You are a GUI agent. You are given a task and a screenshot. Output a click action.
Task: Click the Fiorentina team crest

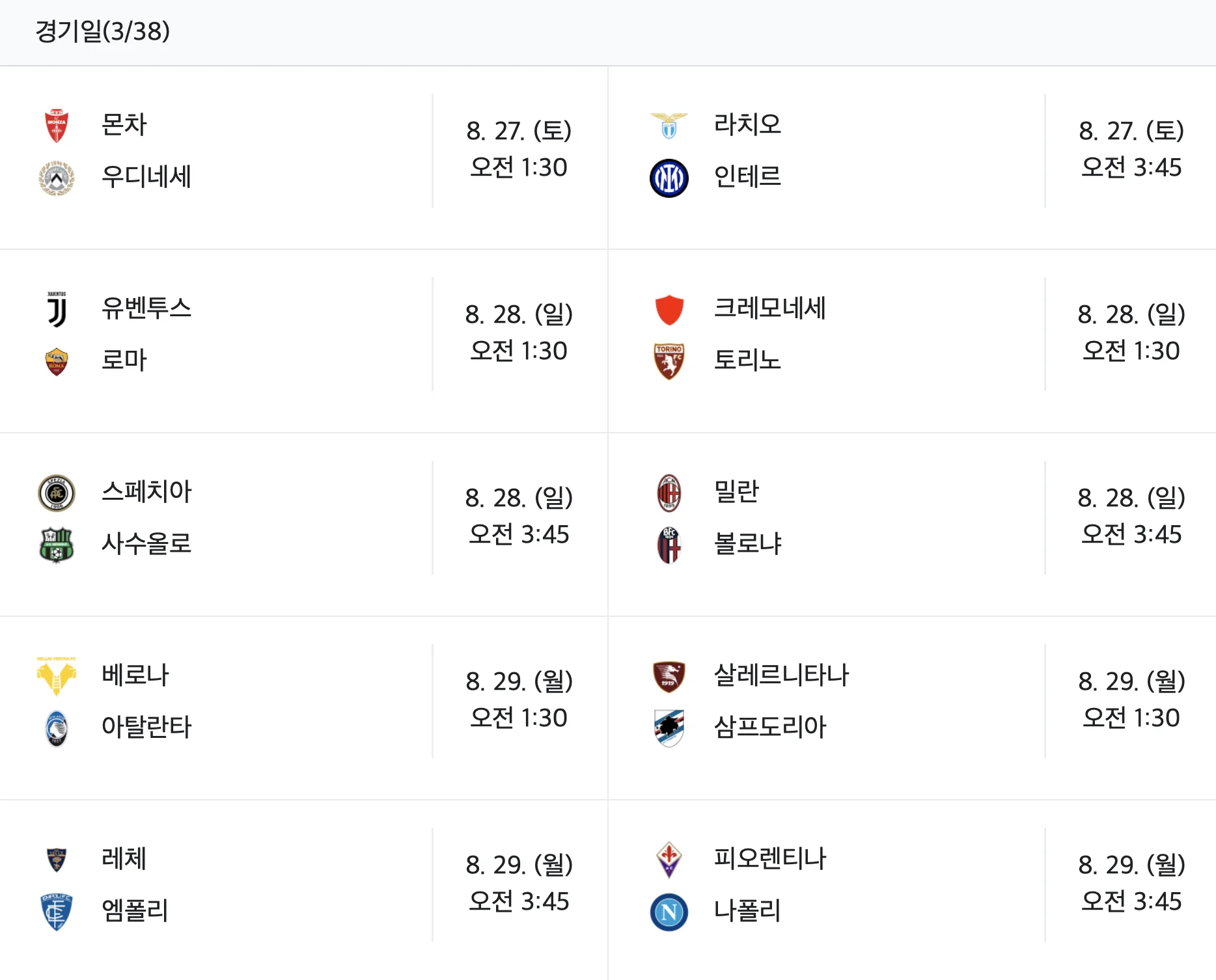(x=668, y=859)
